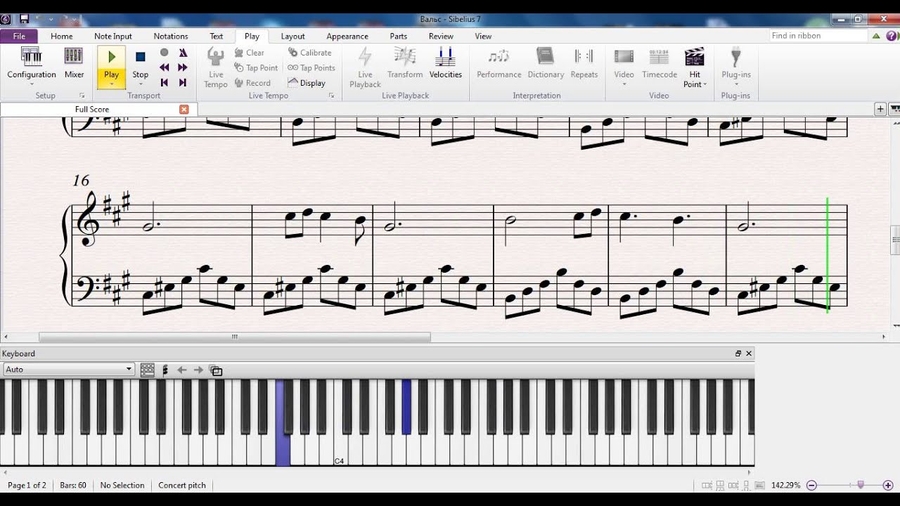Close the Full Score tab
The image size is (900, 506).
[x=184, y=109]
